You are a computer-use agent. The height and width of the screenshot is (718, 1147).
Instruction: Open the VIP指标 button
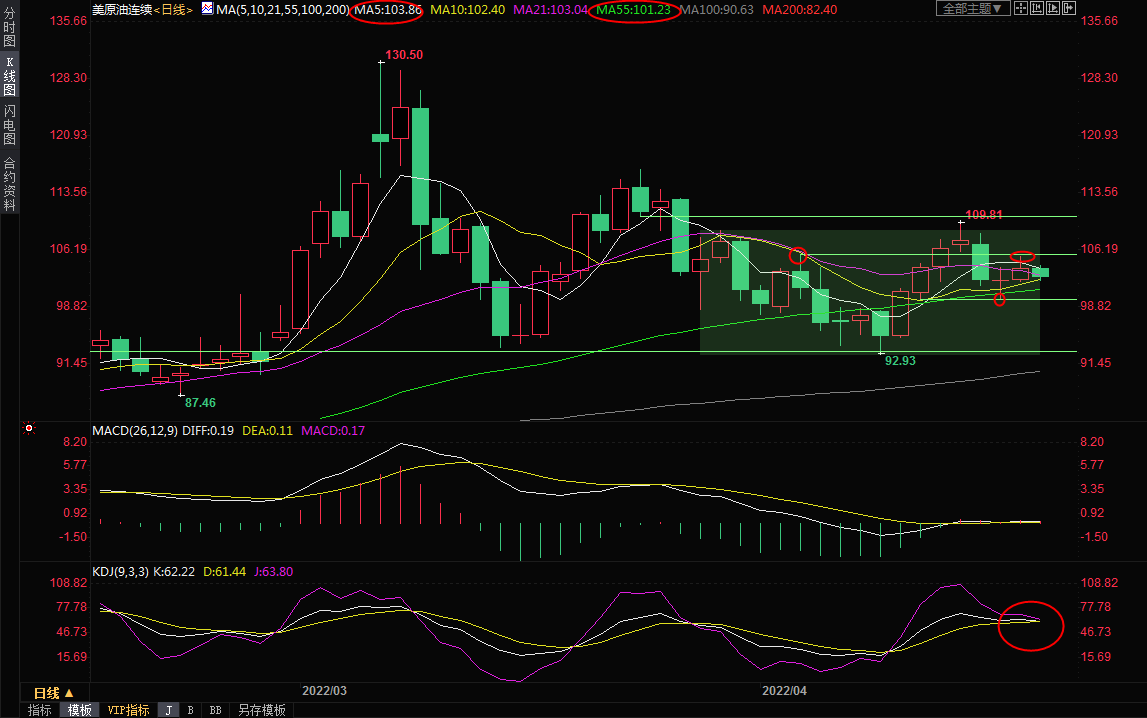click(x=128, y=710)
